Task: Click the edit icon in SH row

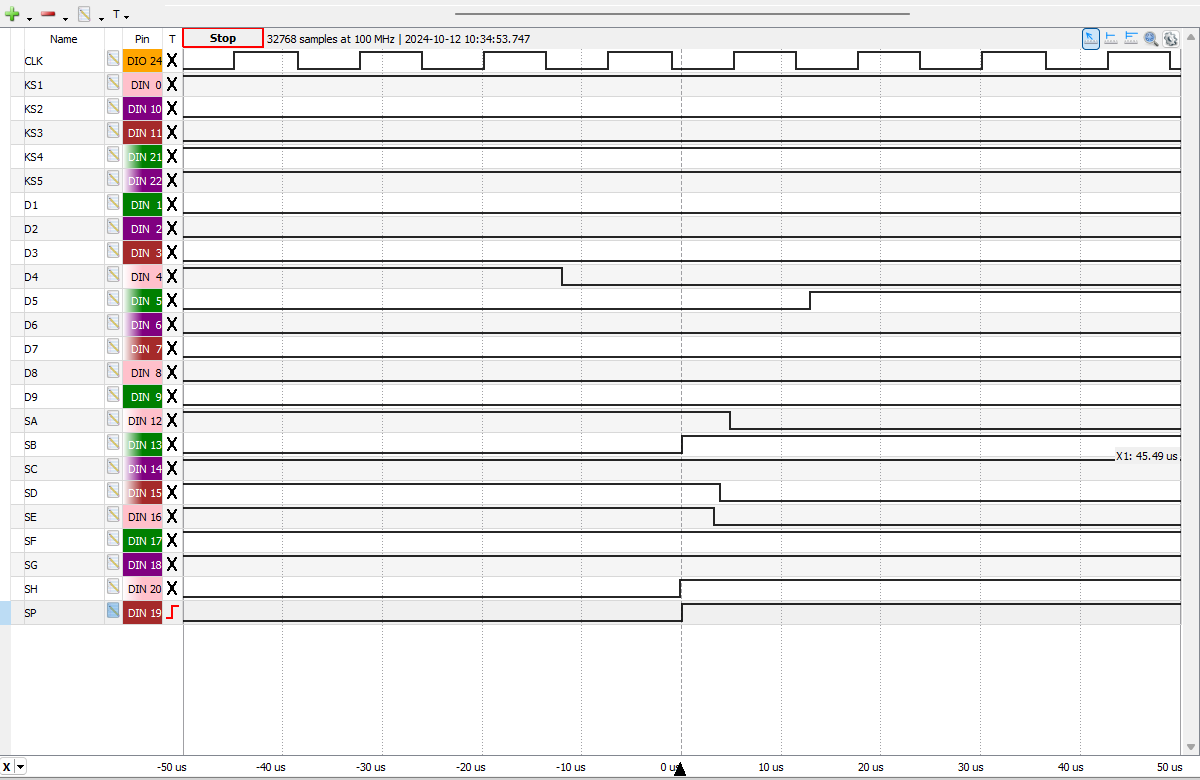Action: click(x=114, y=588)
